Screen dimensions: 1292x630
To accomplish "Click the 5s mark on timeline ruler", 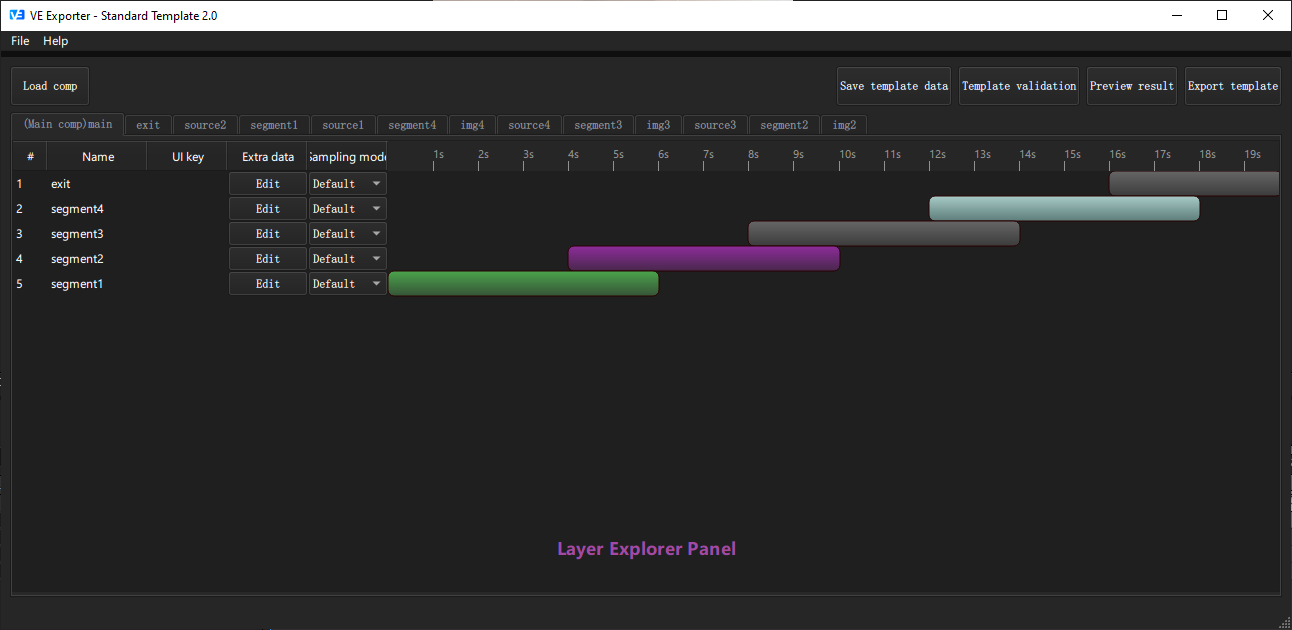I will [x=618, y=155].
